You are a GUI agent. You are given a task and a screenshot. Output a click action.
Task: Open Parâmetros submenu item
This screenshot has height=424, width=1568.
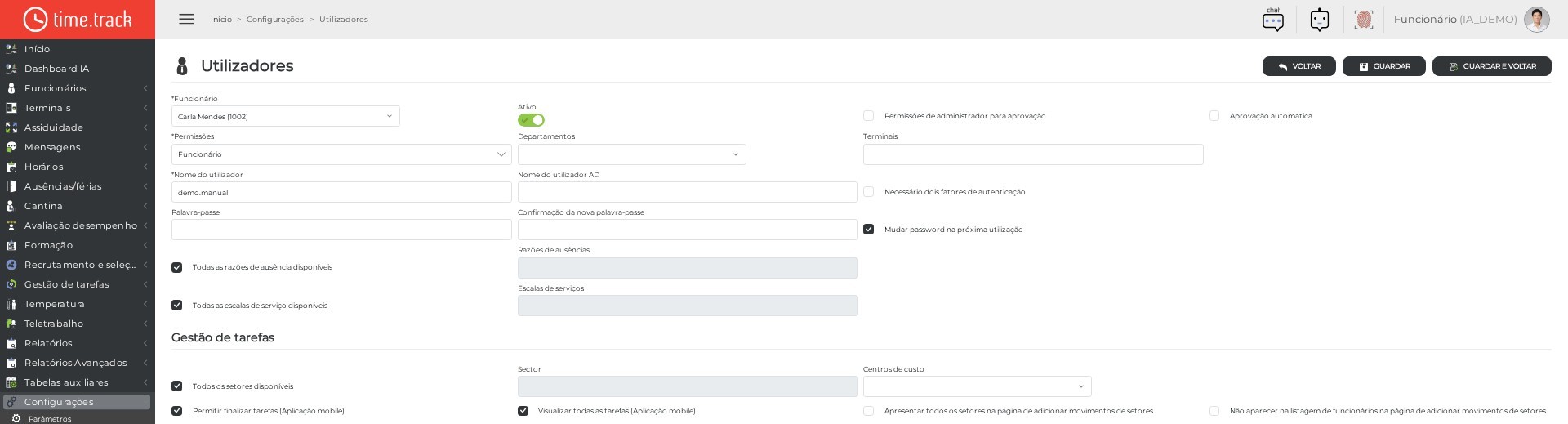pos(50,418)
